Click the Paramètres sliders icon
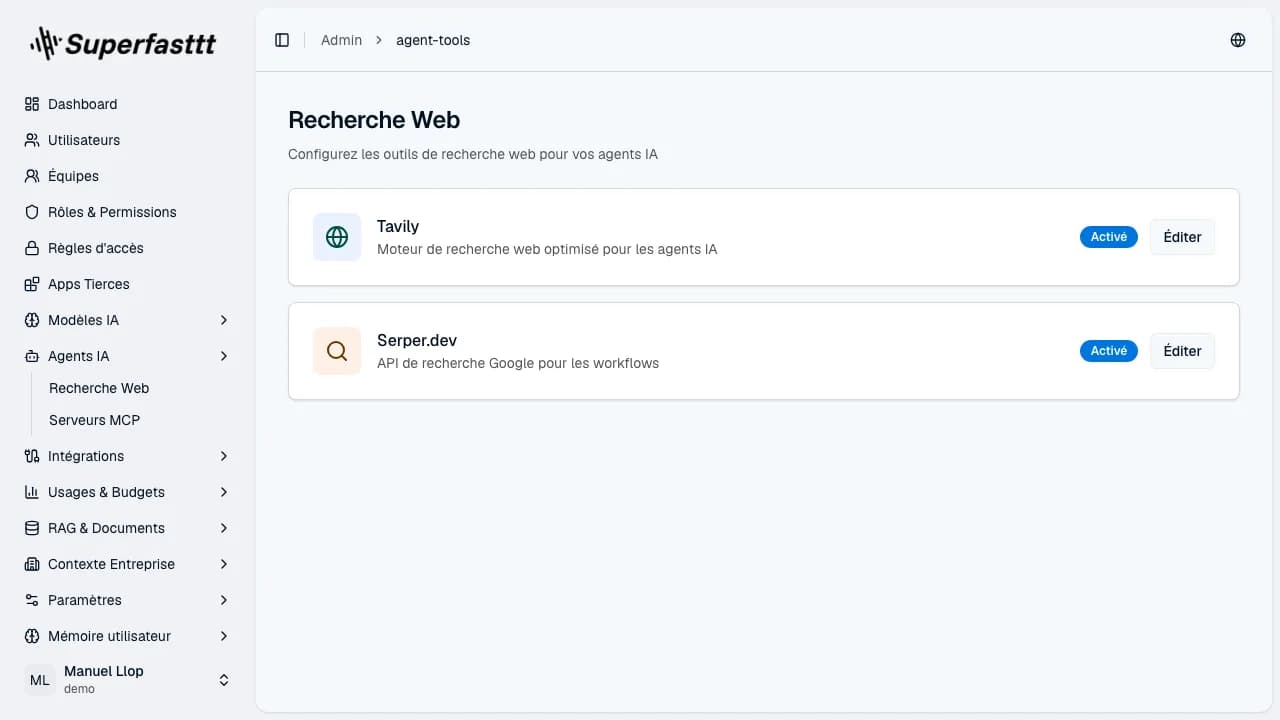Image resolution: width=1280 pixels, height=720 pixels. click(32, 600)
